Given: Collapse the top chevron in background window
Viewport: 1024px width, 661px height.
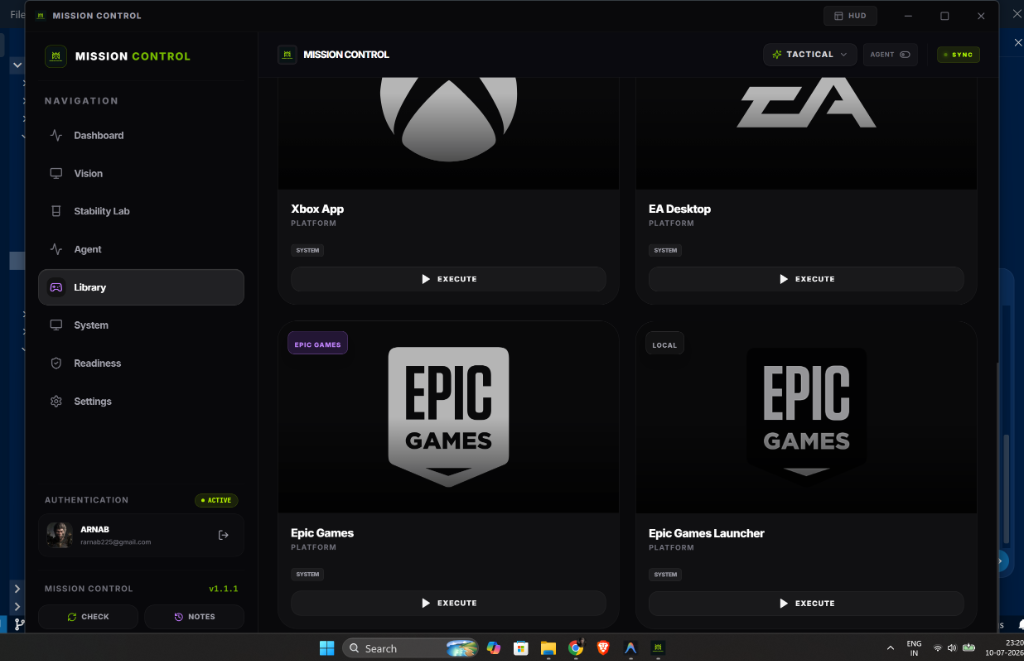Looking at the screenshot, I should 17,65.
